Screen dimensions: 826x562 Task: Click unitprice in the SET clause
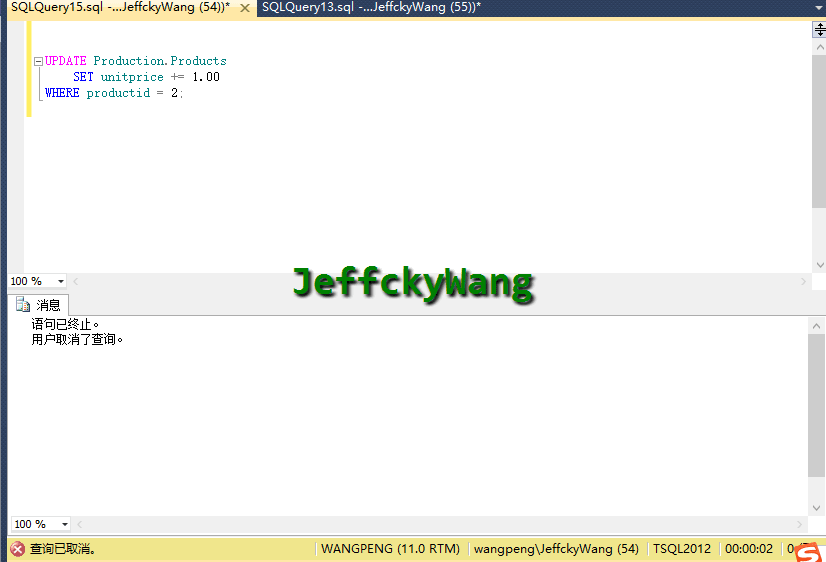click(x=132, y=77)
